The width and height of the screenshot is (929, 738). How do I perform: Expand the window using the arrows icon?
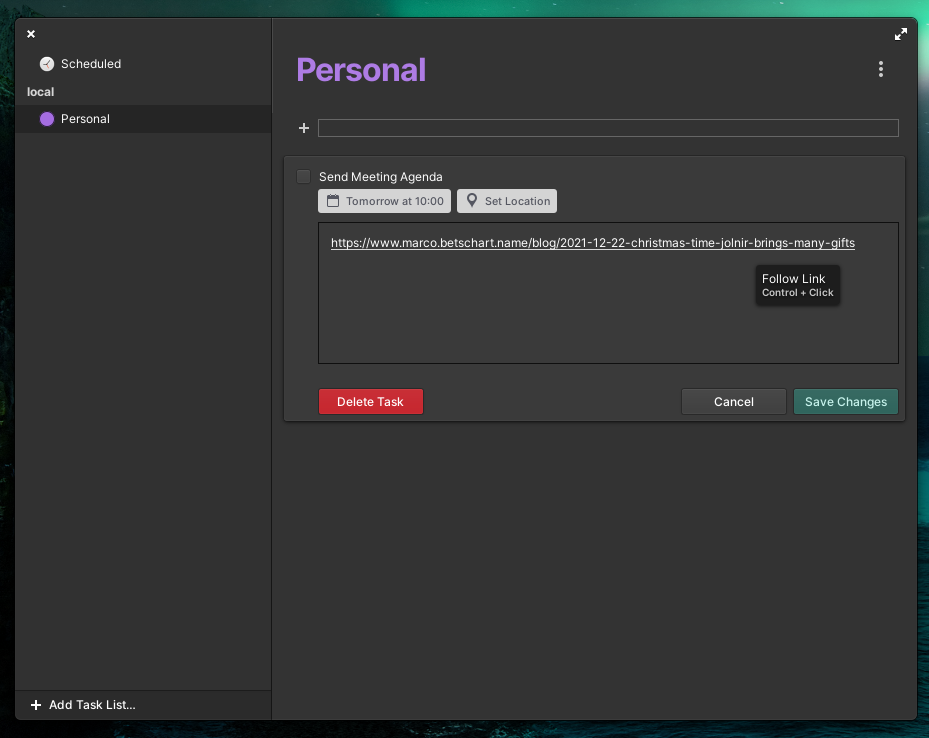(x=901, y=32)
